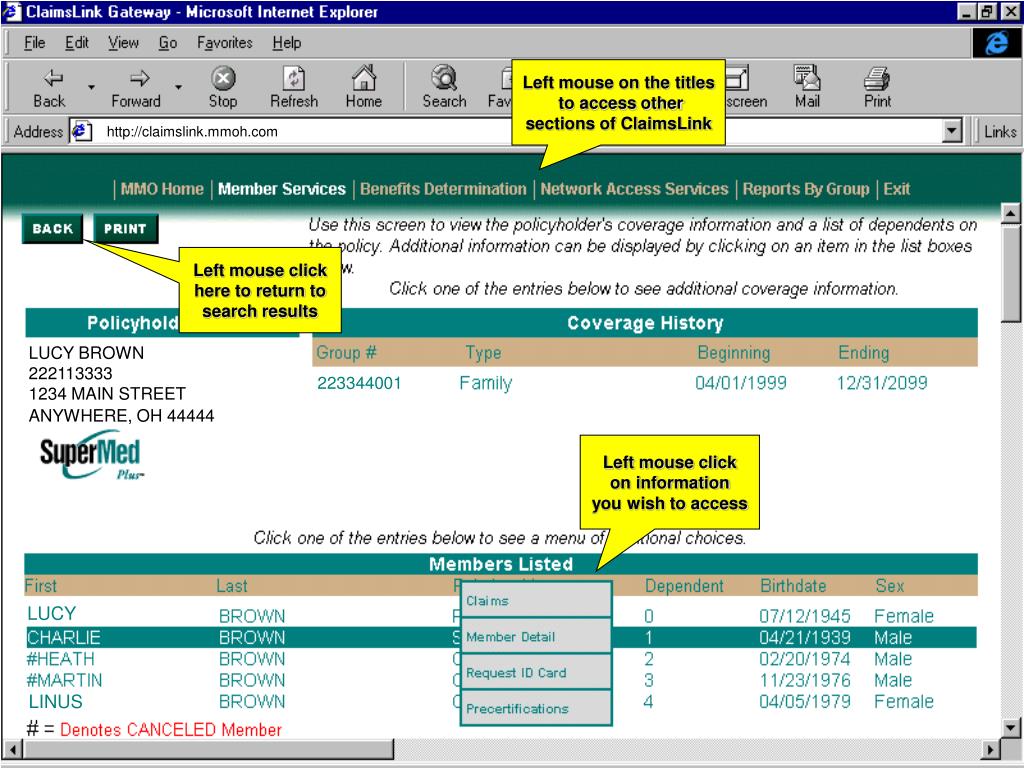This screenshot has height=768, width=1024.
Task: Click birthdate 04/05/1979
Action: click(805, 702)
